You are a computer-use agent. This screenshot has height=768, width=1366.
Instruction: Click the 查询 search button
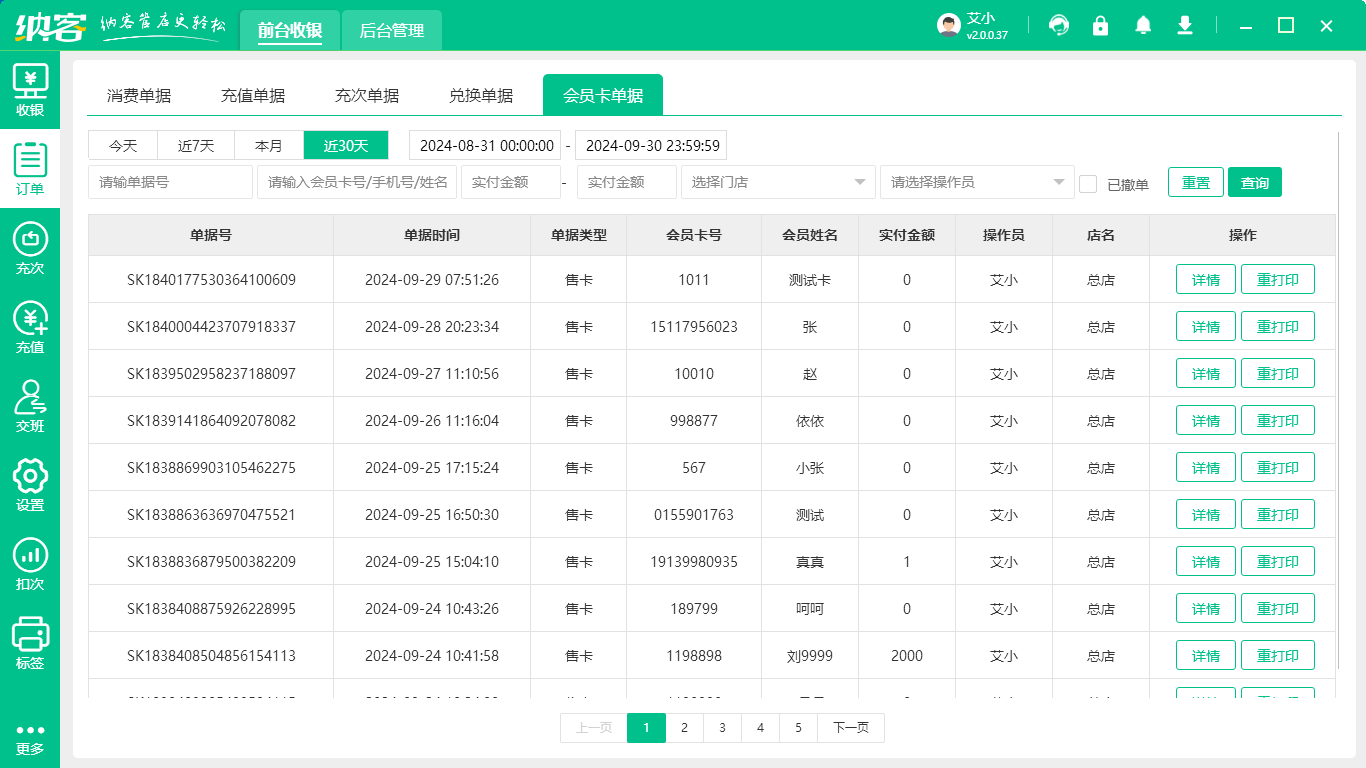click(1254, 182)
